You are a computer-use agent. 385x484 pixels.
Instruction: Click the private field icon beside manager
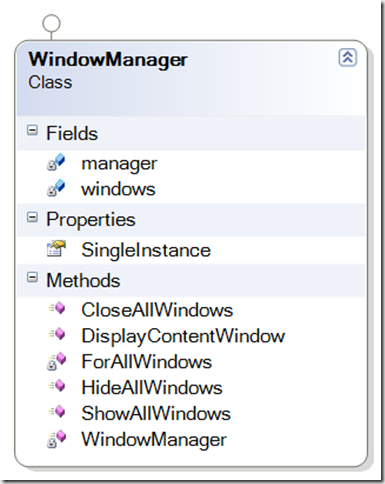pos(56,162)
